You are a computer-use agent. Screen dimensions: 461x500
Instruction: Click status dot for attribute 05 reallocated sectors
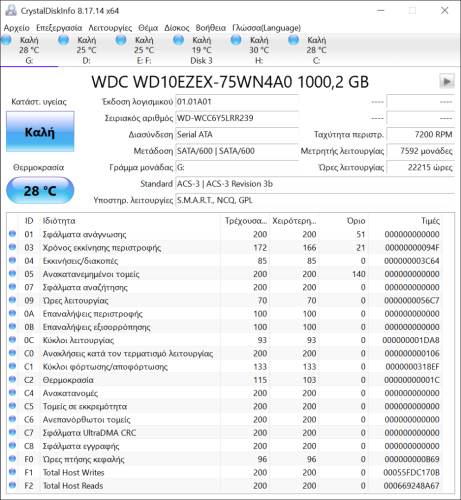[12, 274]
